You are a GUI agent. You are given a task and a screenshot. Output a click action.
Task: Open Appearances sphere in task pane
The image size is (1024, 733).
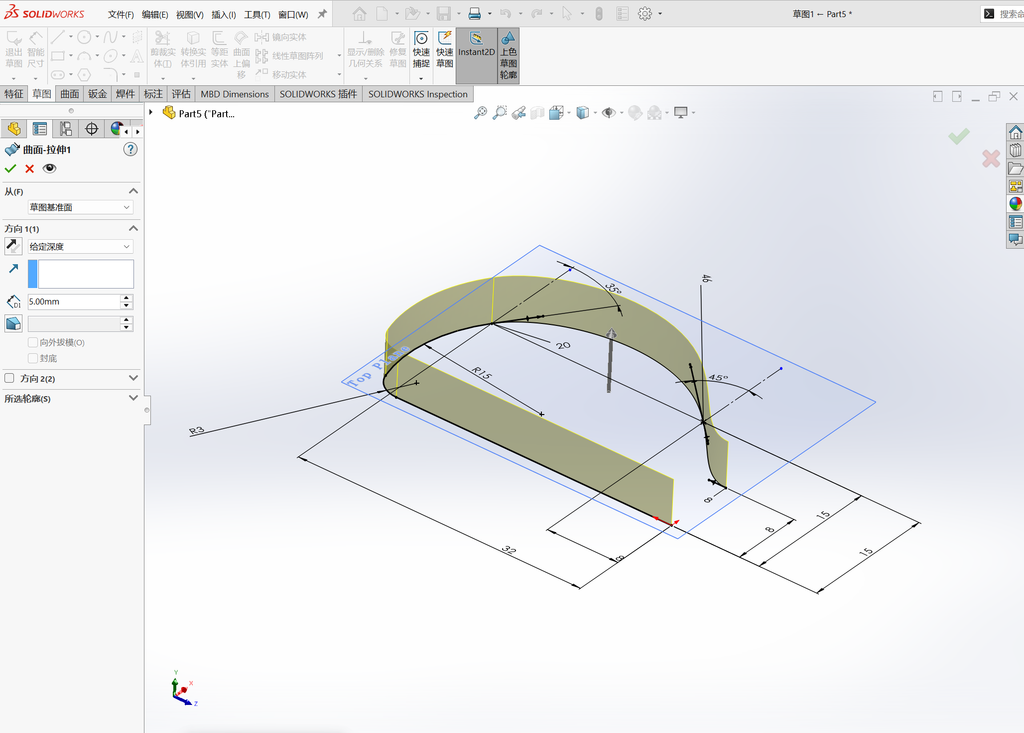tap(1016, 204)
